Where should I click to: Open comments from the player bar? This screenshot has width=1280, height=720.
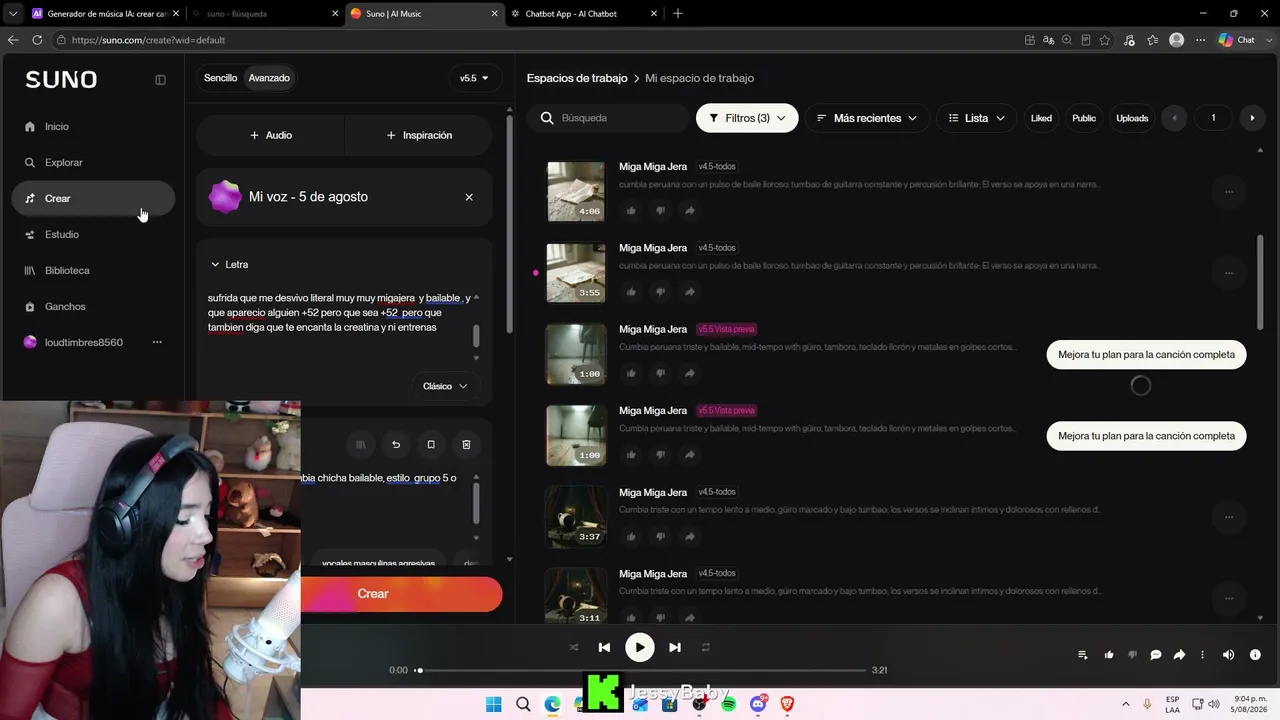(x=1156, y=655)
